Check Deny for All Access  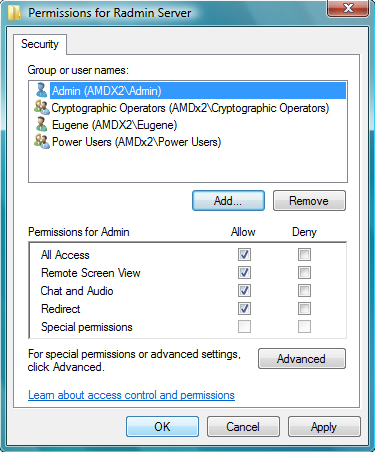[304, 255]
